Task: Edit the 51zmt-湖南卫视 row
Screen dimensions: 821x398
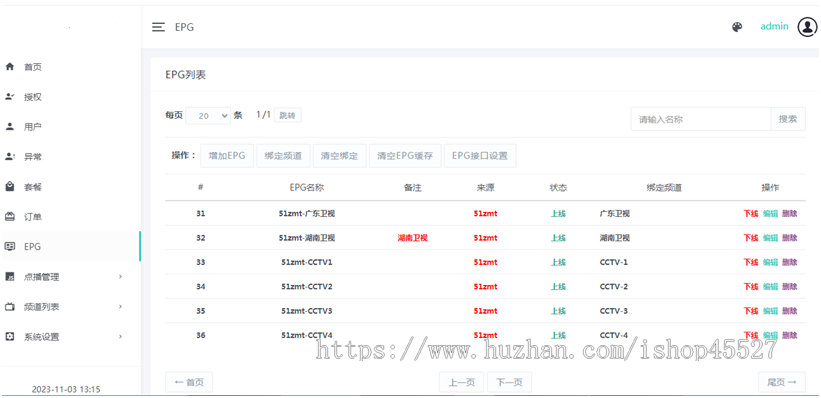Action: (x=770, y=238)
